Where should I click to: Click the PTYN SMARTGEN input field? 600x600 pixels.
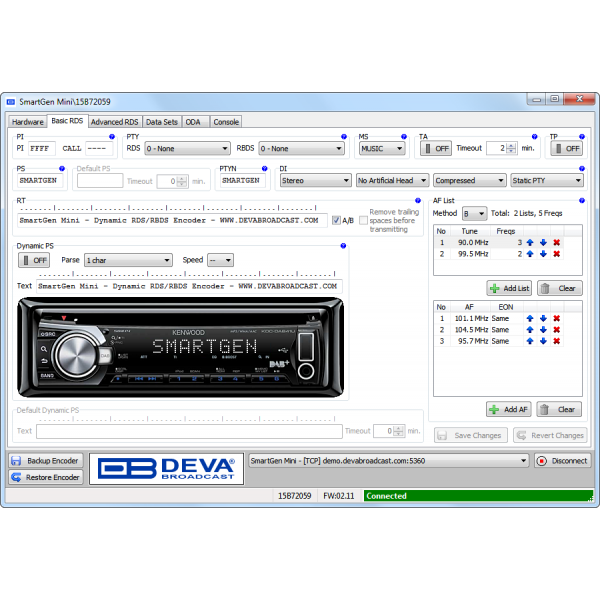pyautogui.click(x=243, y=180)
